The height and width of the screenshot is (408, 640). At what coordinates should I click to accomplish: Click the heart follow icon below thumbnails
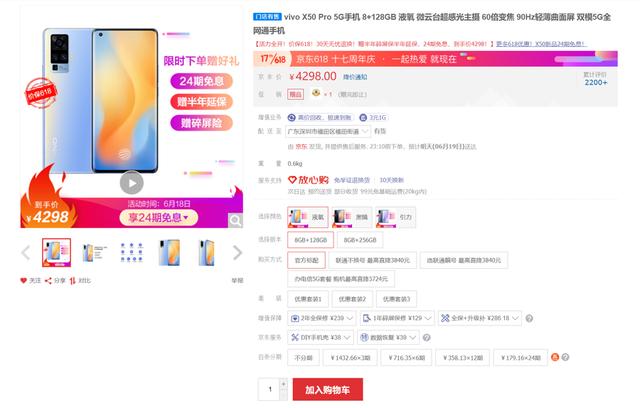(24, 281)
